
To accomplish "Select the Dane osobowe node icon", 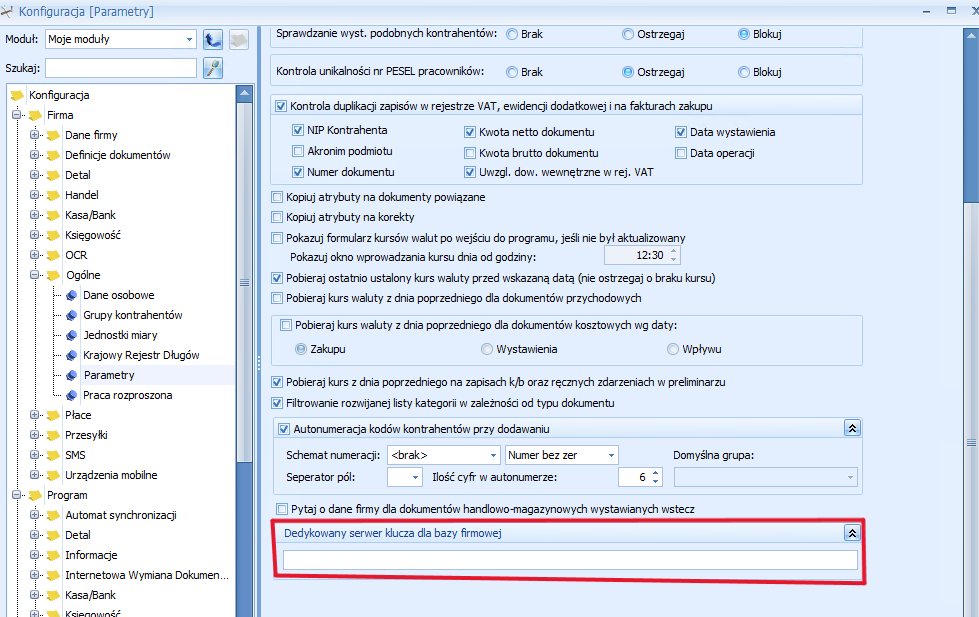I will 72,295.
